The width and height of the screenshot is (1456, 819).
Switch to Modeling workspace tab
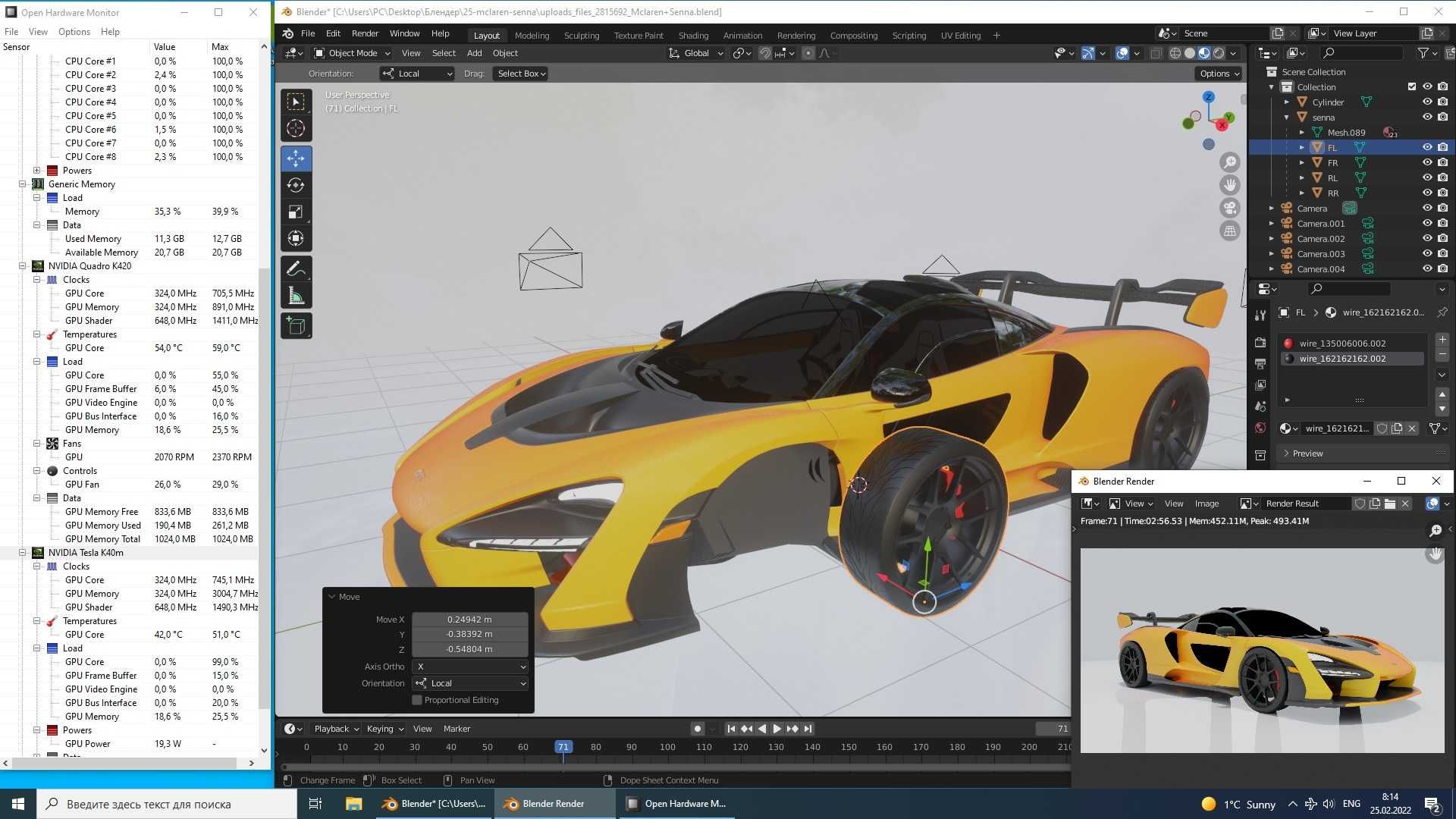pos(532,36)
